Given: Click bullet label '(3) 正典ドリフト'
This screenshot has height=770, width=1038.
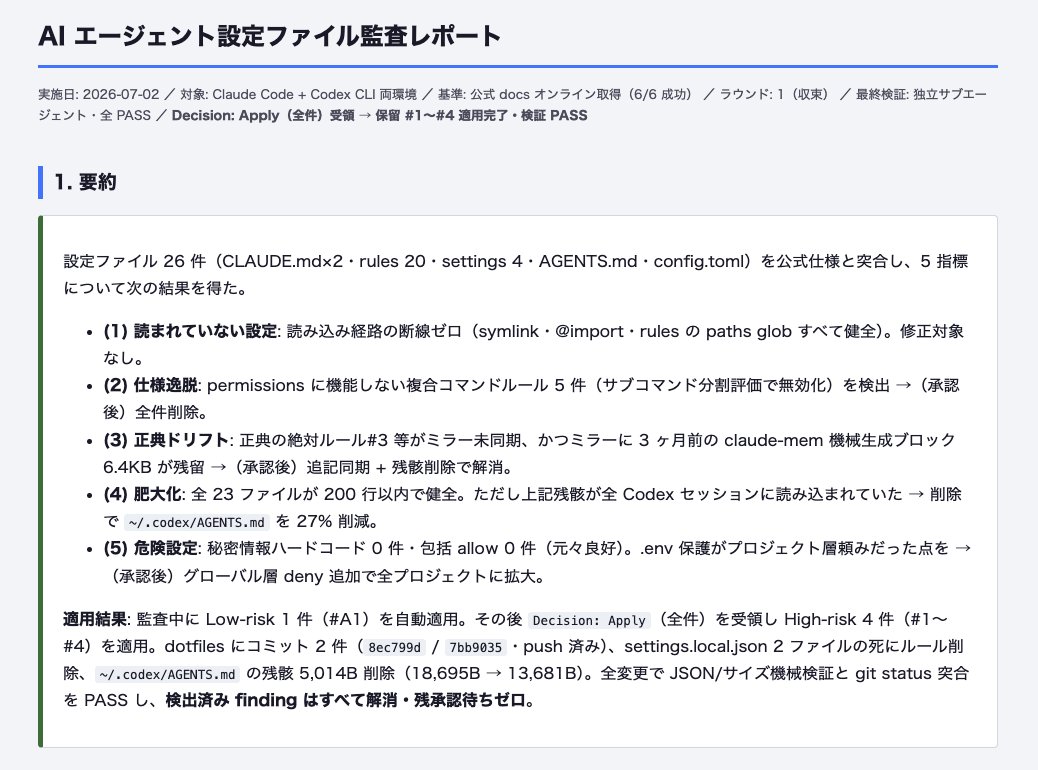Looking at the screenshot, I should pyautogui.click(x=166, y=440).
